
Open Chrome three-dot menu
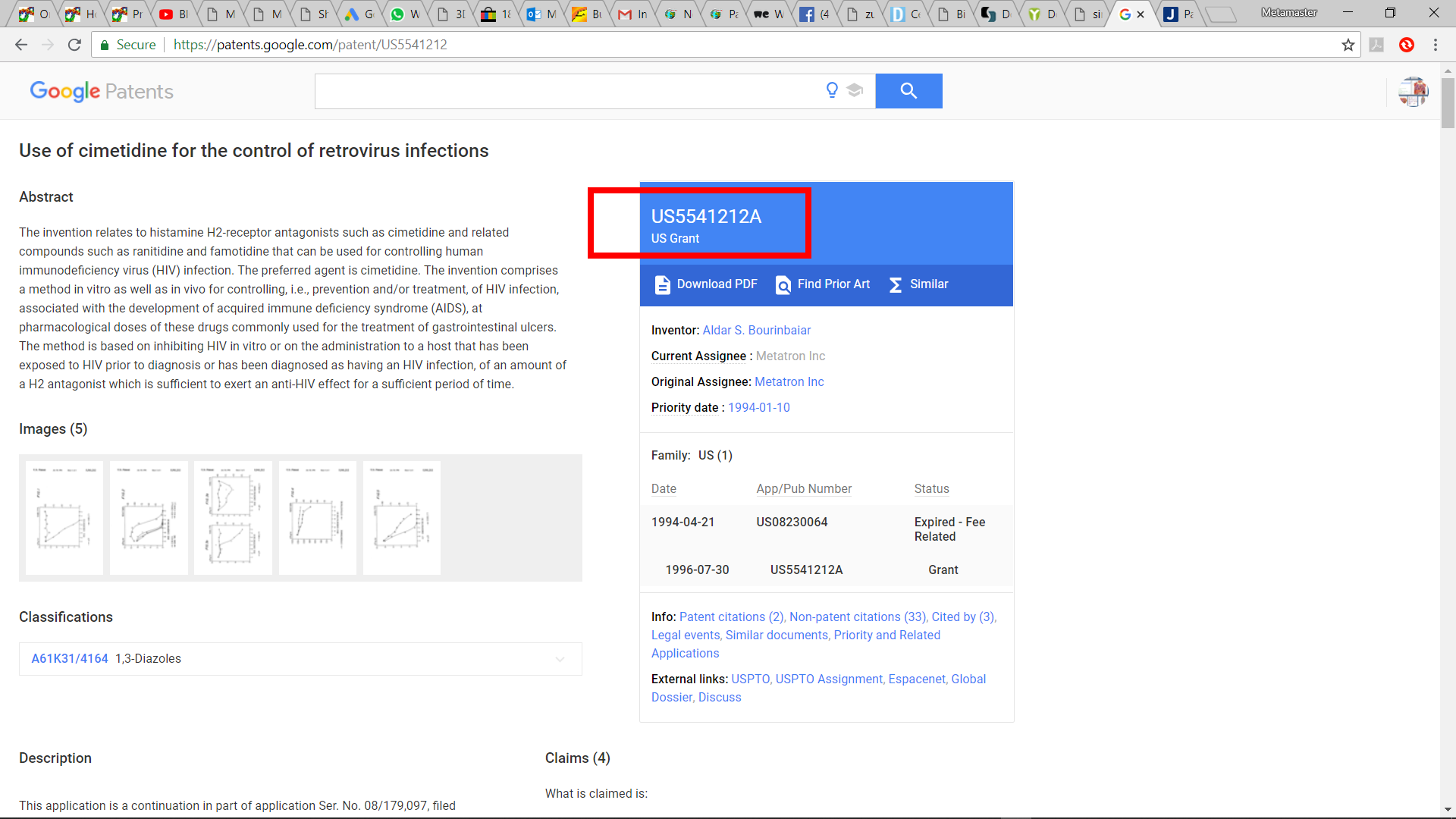tap(1436, 45)
